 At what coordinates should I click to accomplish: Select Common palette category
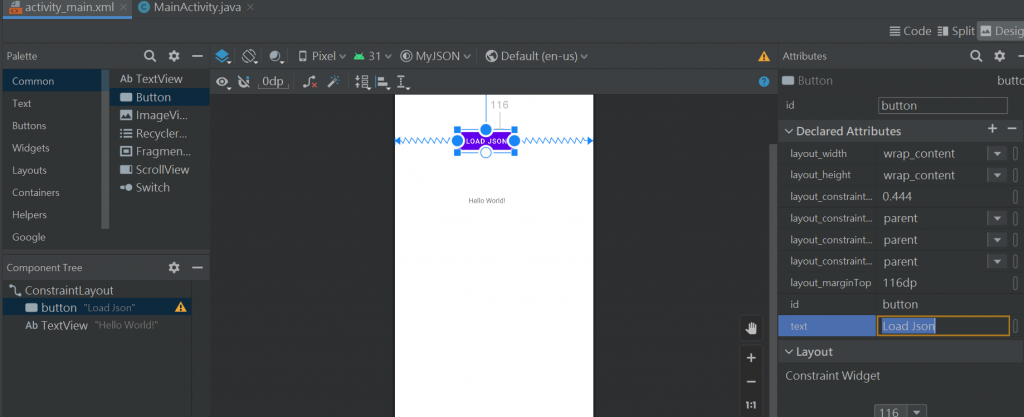(x=52, y=81)
